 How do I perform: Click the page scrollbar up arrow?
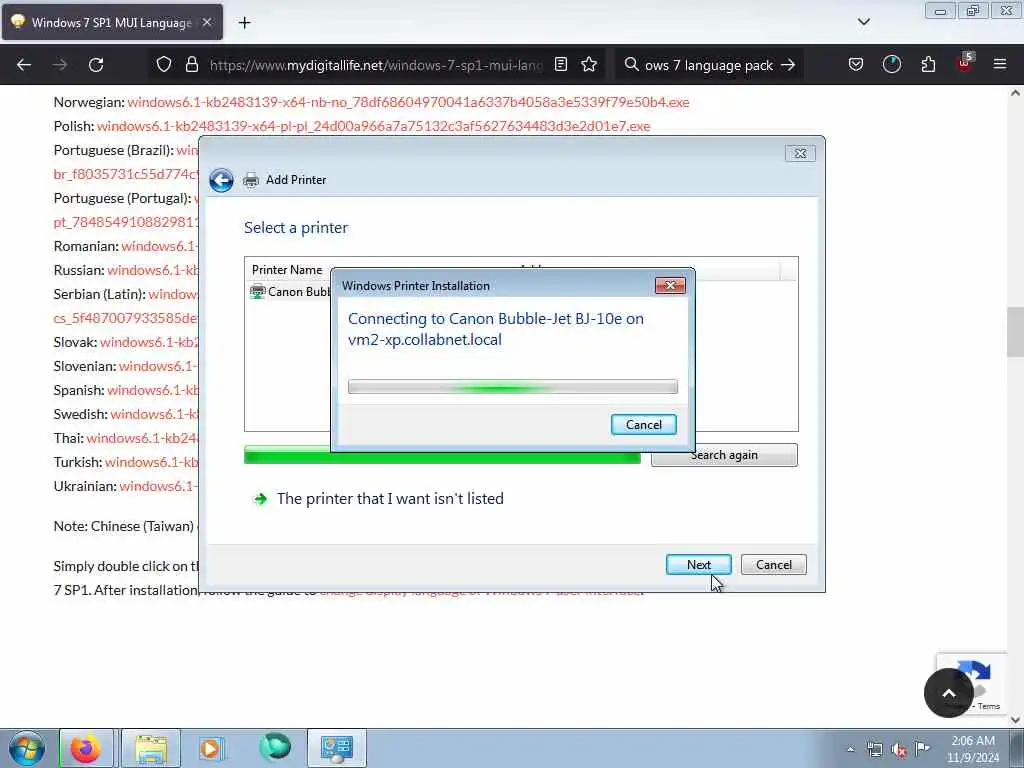(1015, 93)
